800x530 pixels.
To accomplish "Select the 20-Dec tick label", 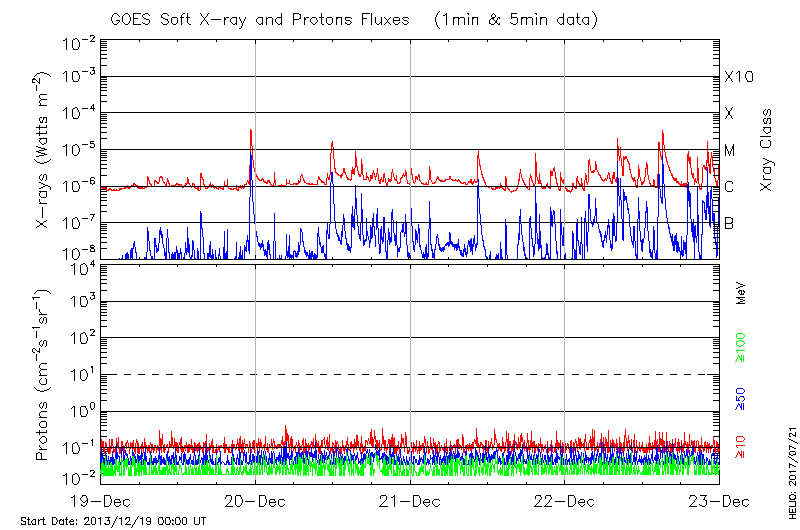I will pyautogui.click(x=255, y=500).
